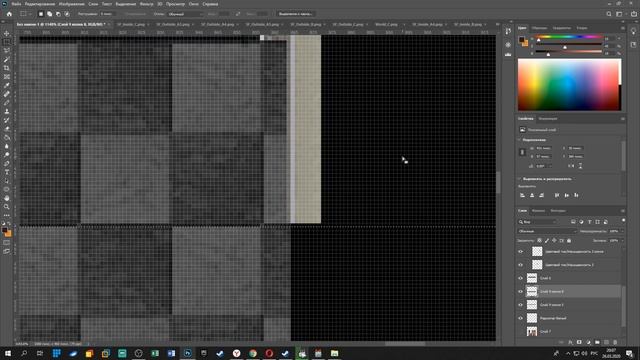Toggle visibility of the sixth layer row
Screen dimensions: 640x360
(520, 318)
